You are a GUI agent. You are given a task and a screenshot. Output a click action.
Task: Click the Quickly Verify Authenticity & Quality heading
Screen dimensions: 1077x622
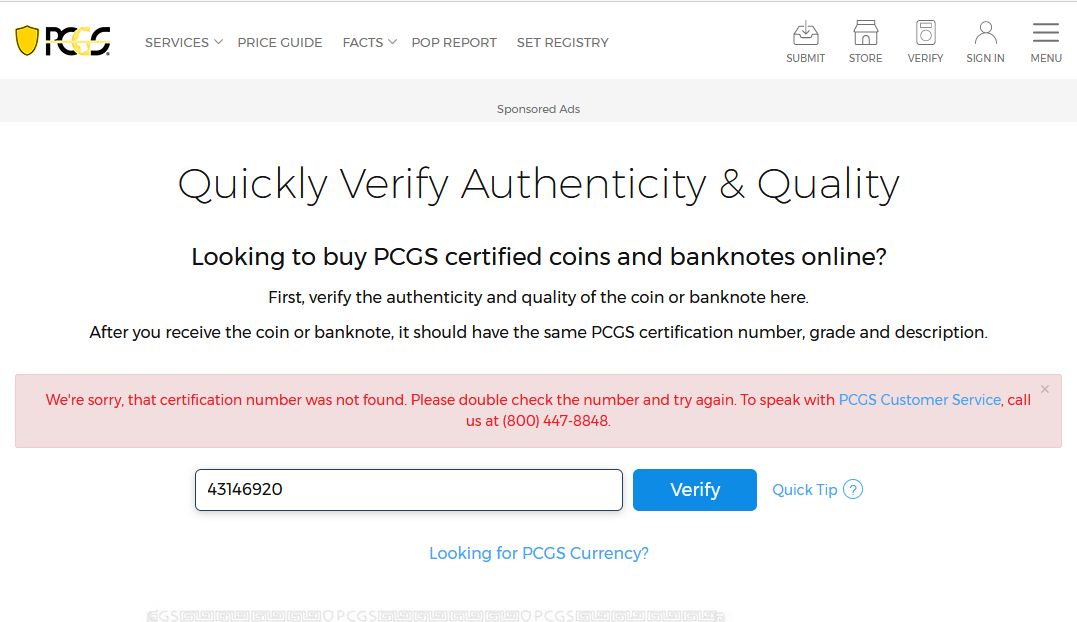538,184
